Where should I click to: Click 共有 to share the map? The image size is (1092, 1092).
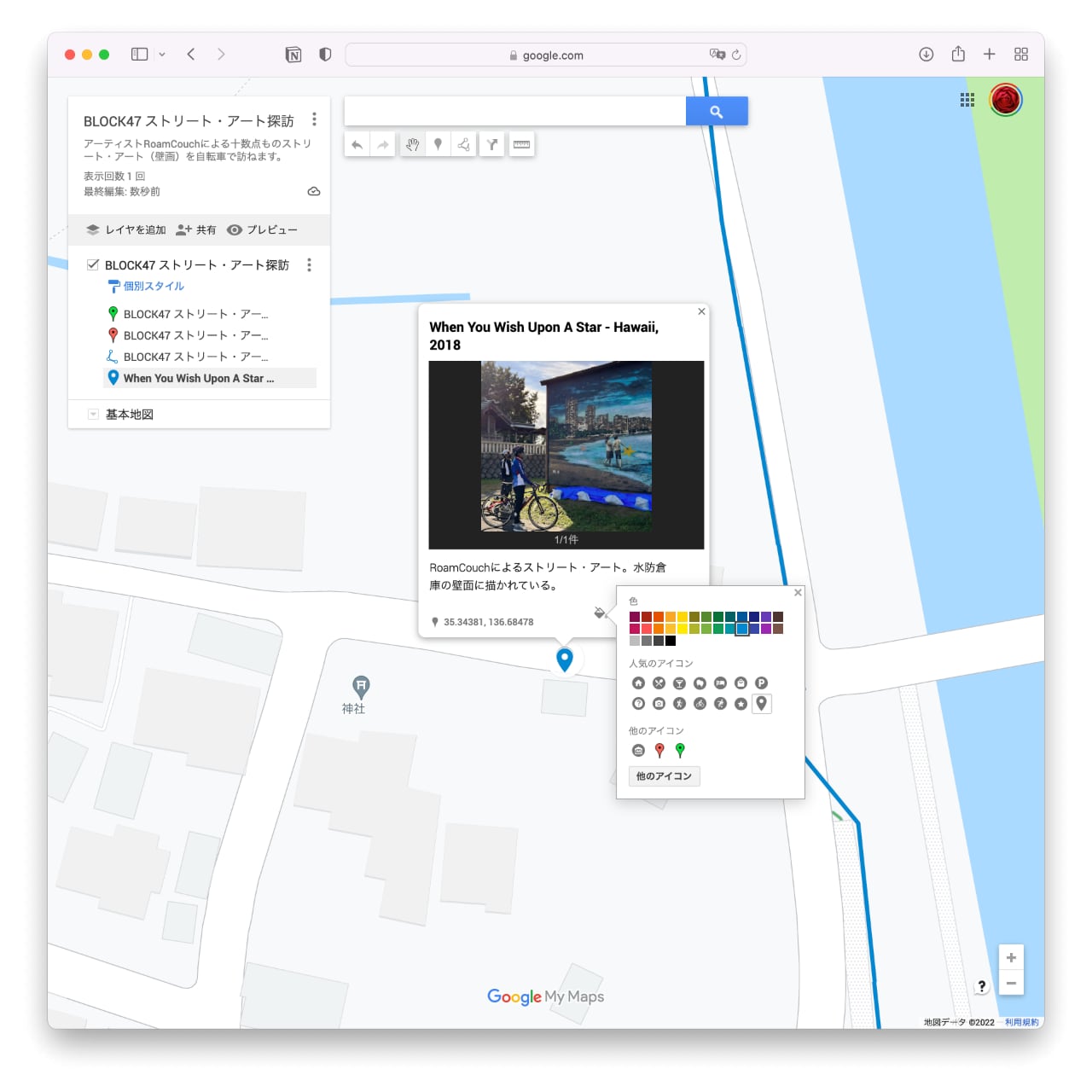196,229
